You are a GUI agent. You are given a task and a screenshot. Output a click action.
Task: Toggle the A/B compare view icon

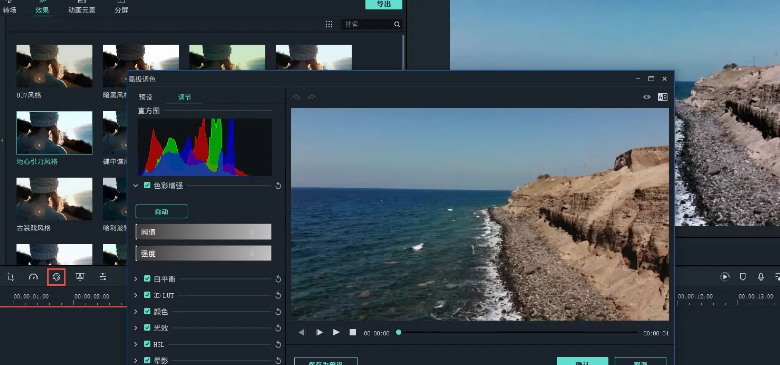pyautogui.click(x=663, y=97)
